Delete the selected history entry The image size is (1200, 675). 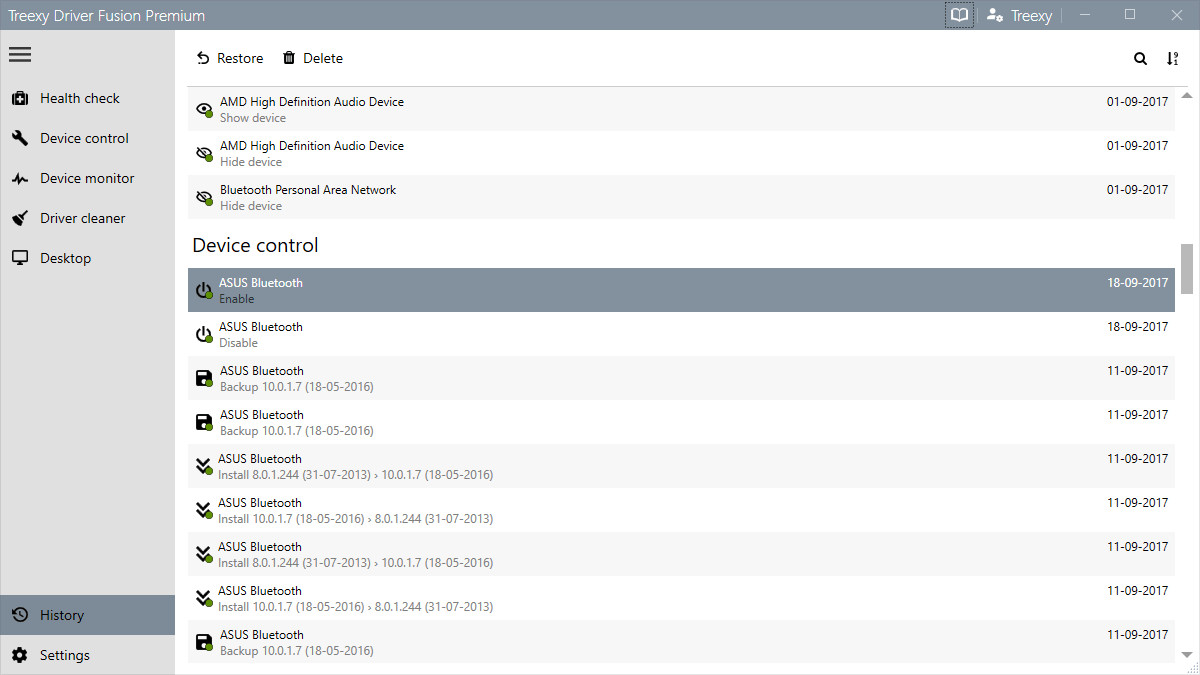(312, 58)
